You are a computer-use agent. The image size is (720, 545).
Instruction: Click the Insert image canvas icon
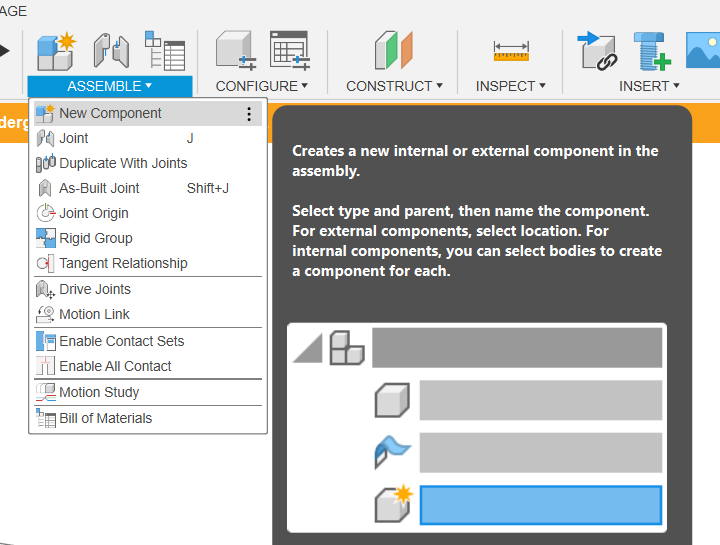pos(703,51)
